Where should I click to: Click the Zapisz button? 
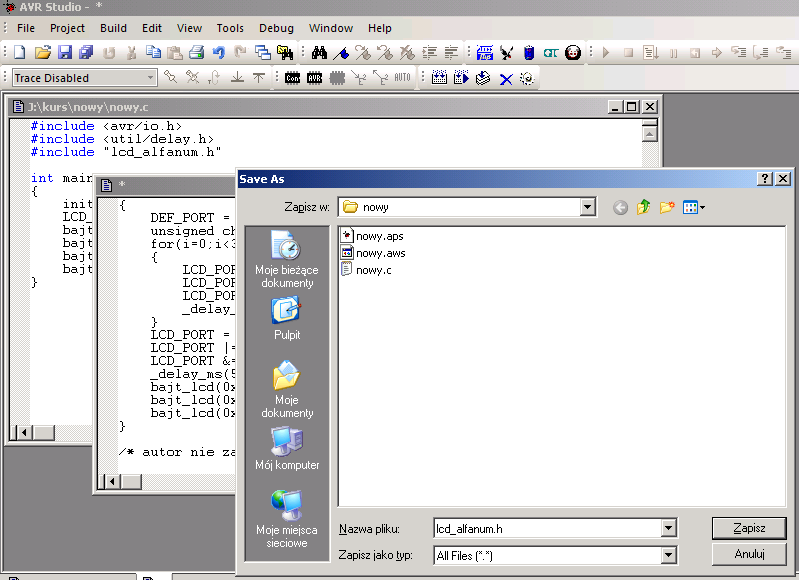[748, 528]
